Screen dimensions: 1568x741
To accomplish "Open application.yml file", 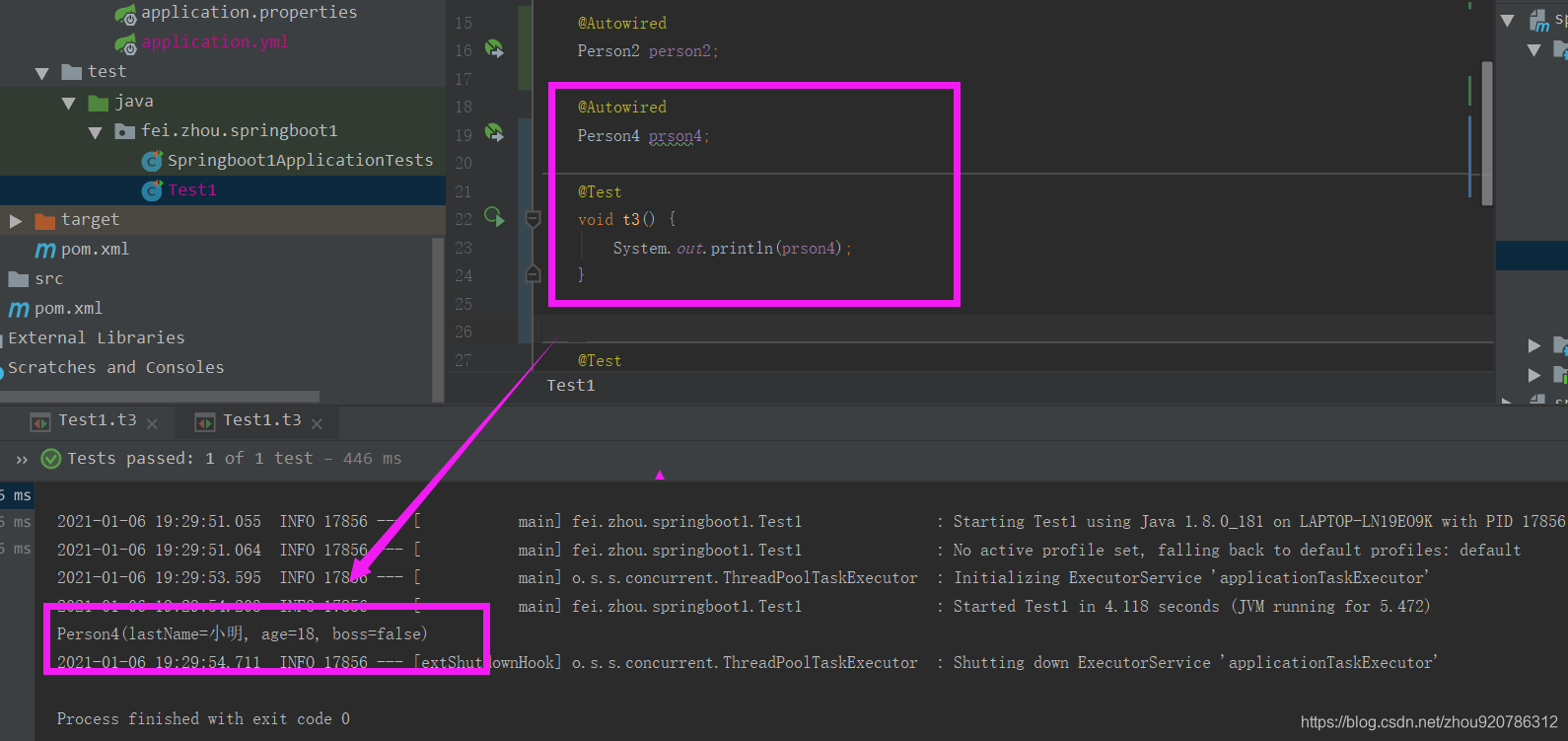I will click(214, 41).
